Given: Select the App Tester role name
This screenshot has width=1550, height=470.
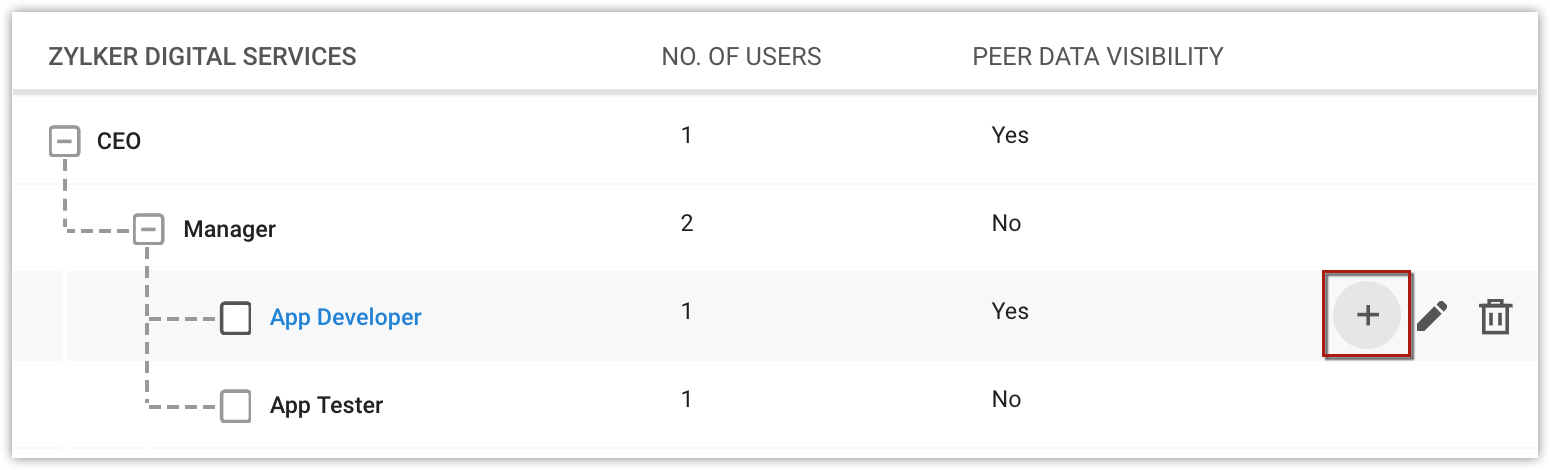Looking at the screenshot, I should pos(326,406).
